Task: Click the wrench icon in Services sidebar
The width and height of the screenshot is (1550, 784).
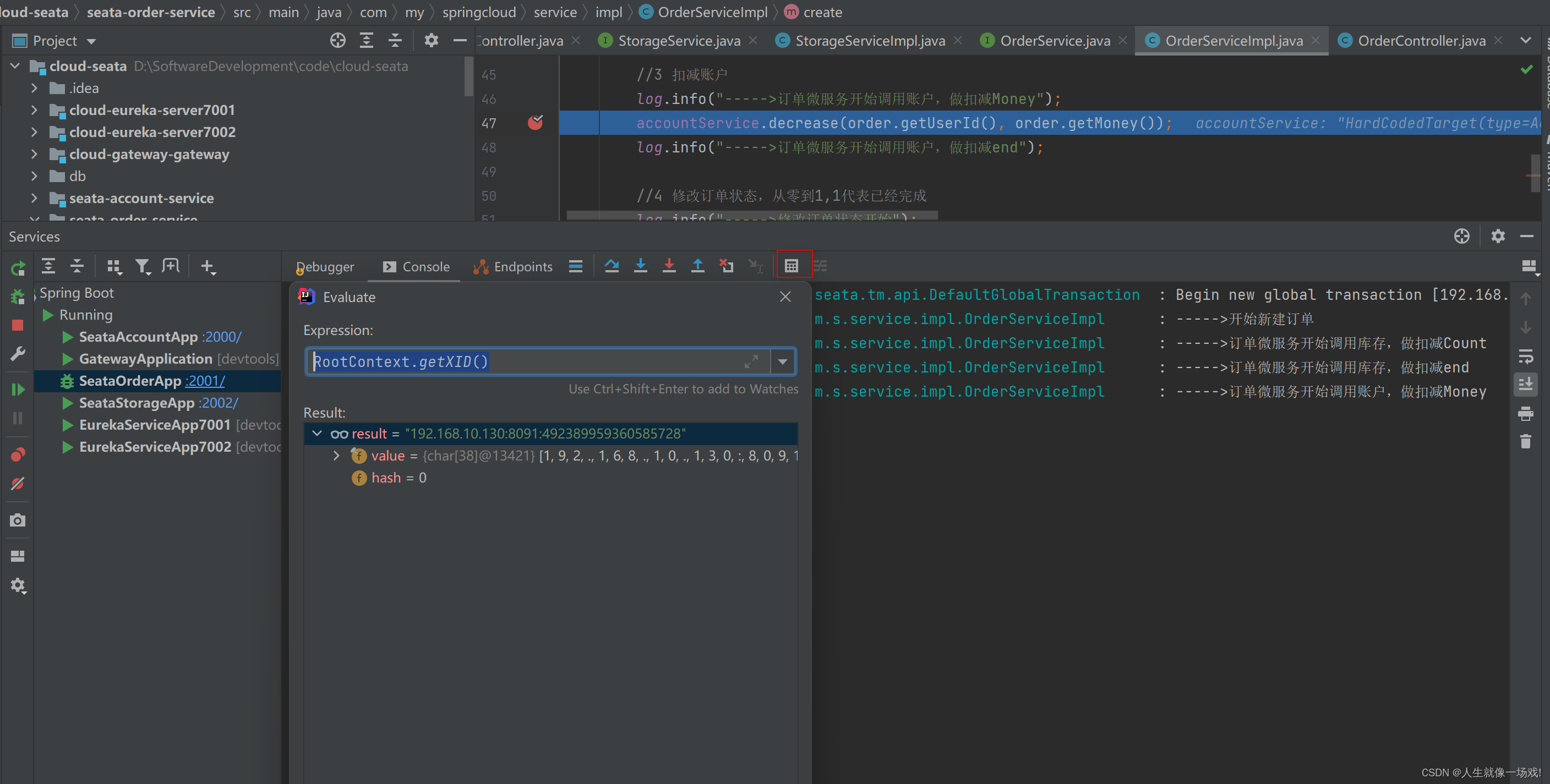Action: (18, 354)
